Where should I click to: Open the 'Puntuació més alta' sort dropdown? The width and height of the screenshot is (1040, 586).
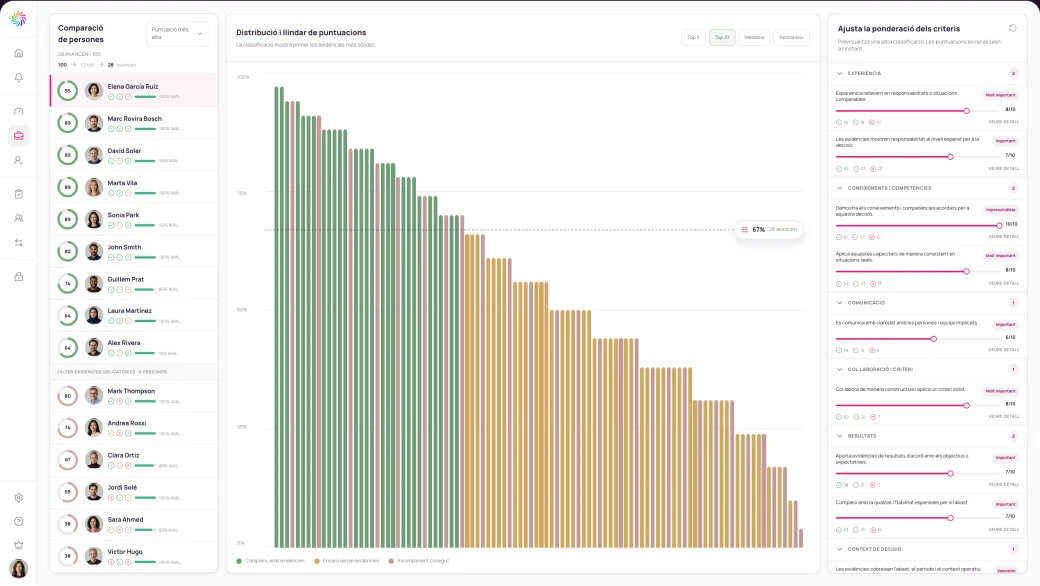[177, 34]
